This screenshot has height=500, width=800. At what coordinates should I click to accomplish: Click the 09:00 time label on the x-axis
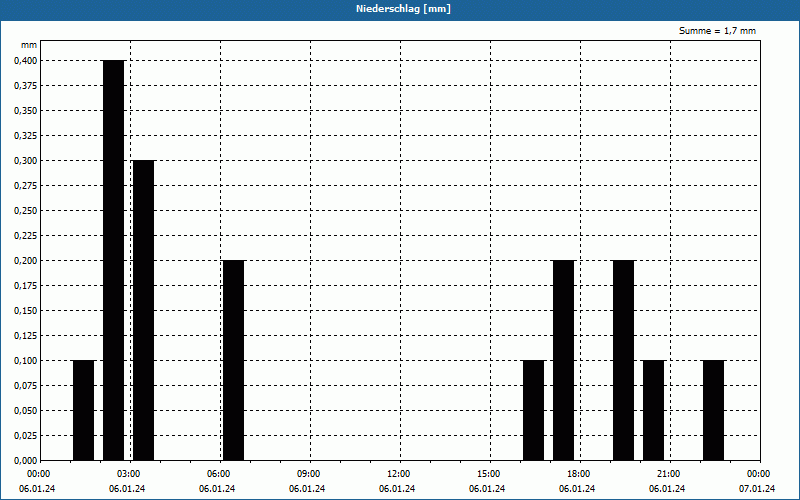click(309, 474)
